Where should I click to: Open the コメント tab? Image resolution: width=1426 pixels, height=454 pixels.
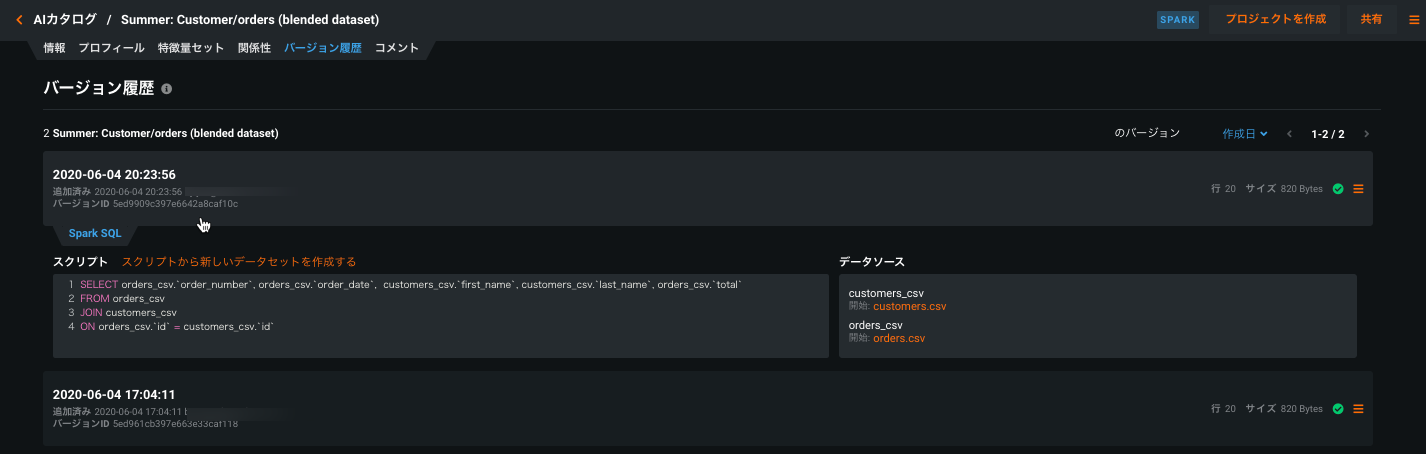tap(396, 48)
